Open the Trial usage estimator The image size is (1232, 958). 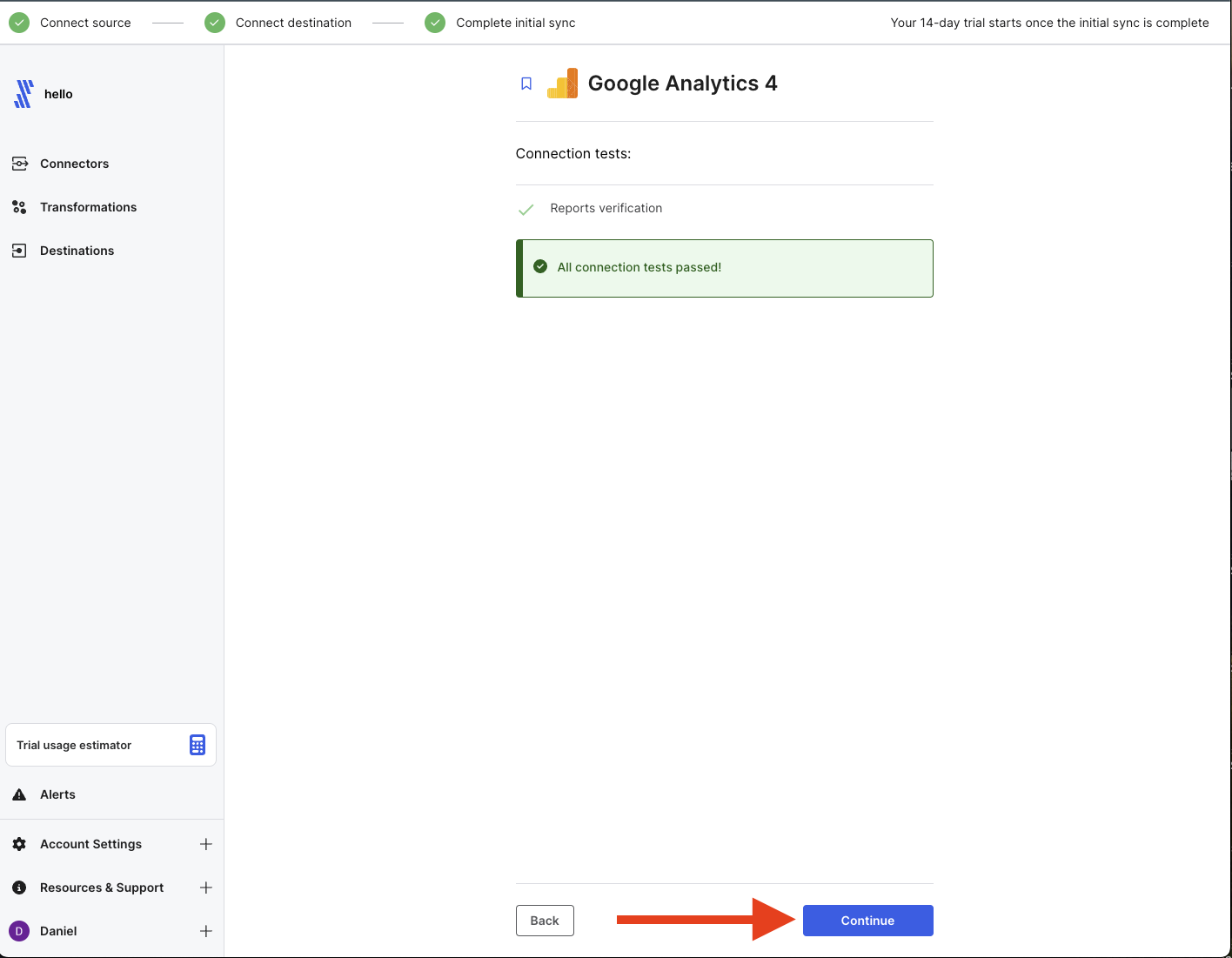(x=110, y=745)
